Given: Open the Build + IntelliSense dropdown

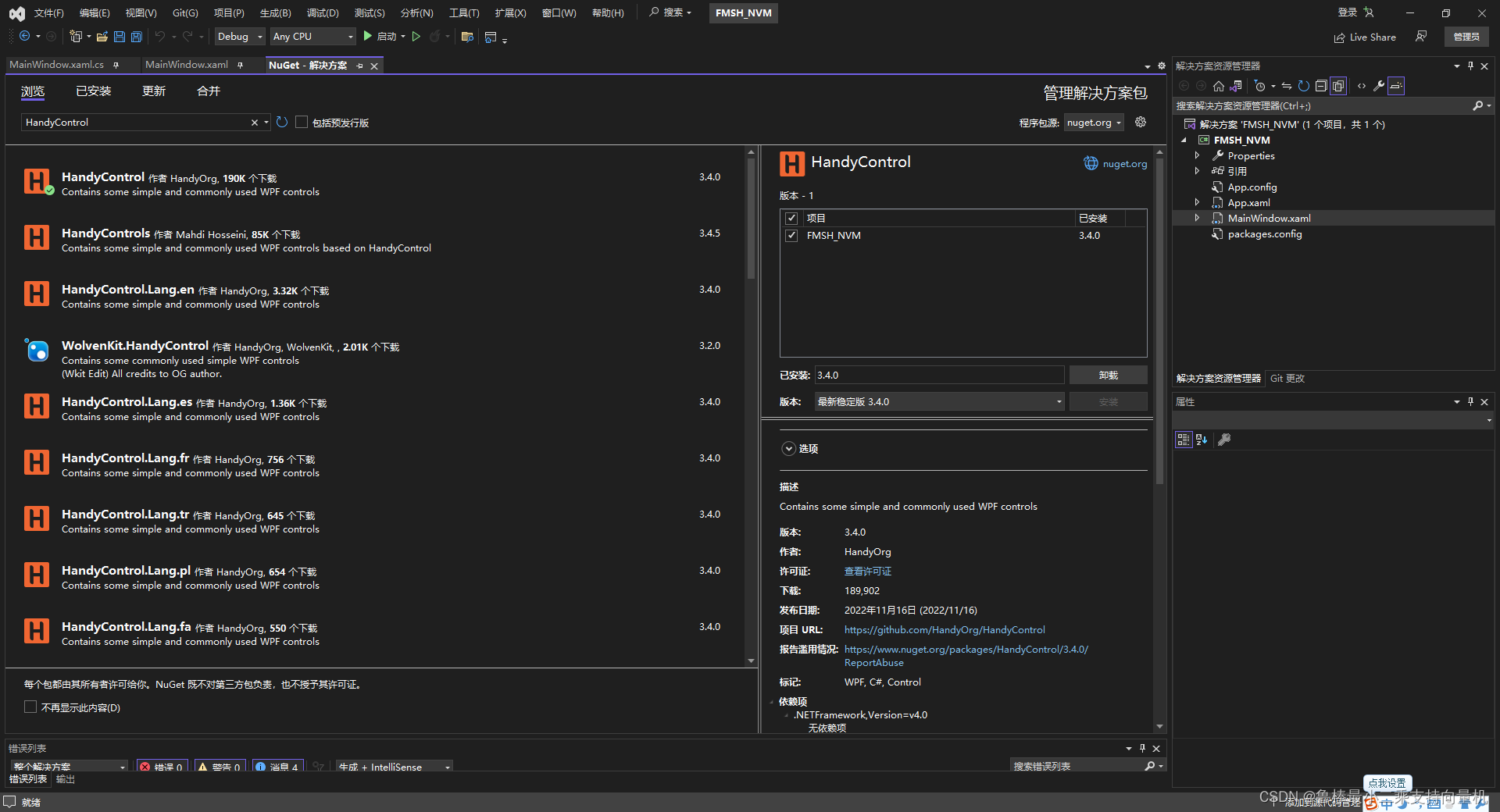Looking at the screenshot, I should 395,767.
